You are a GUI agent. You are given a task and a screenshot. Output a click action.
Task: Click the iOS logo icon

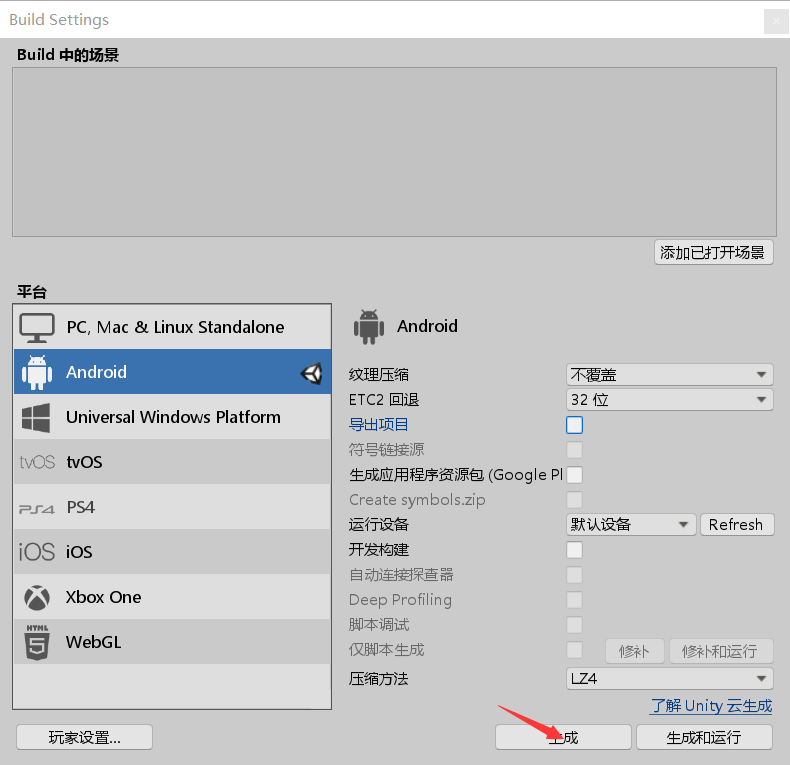(x=37, y=552)
